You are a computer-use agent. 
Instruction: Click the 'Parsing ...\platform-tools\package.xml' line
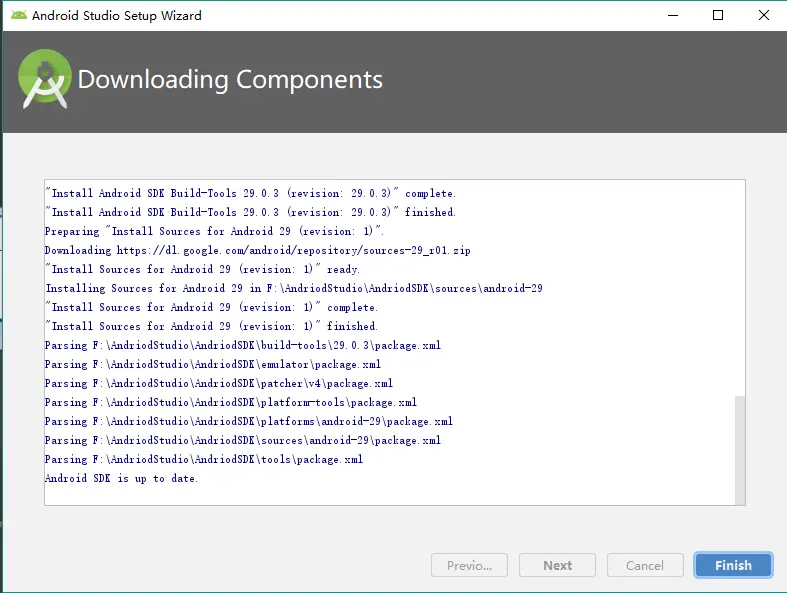click(231, 403)
